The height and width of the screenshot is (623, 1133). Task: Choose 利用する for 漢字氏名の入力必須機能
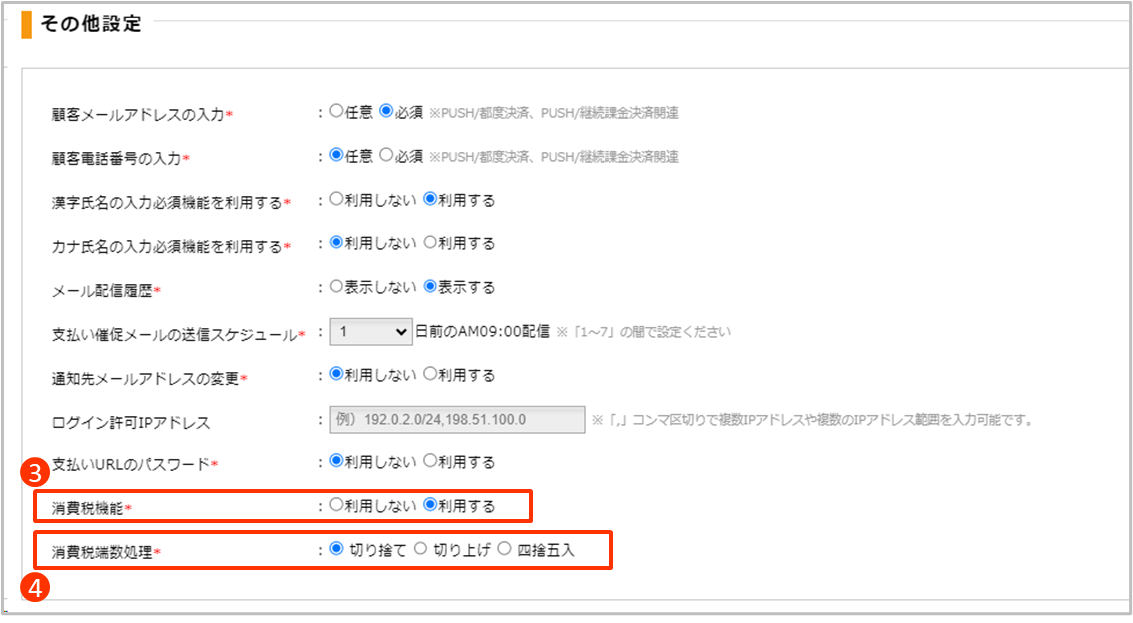pos(430,199)
